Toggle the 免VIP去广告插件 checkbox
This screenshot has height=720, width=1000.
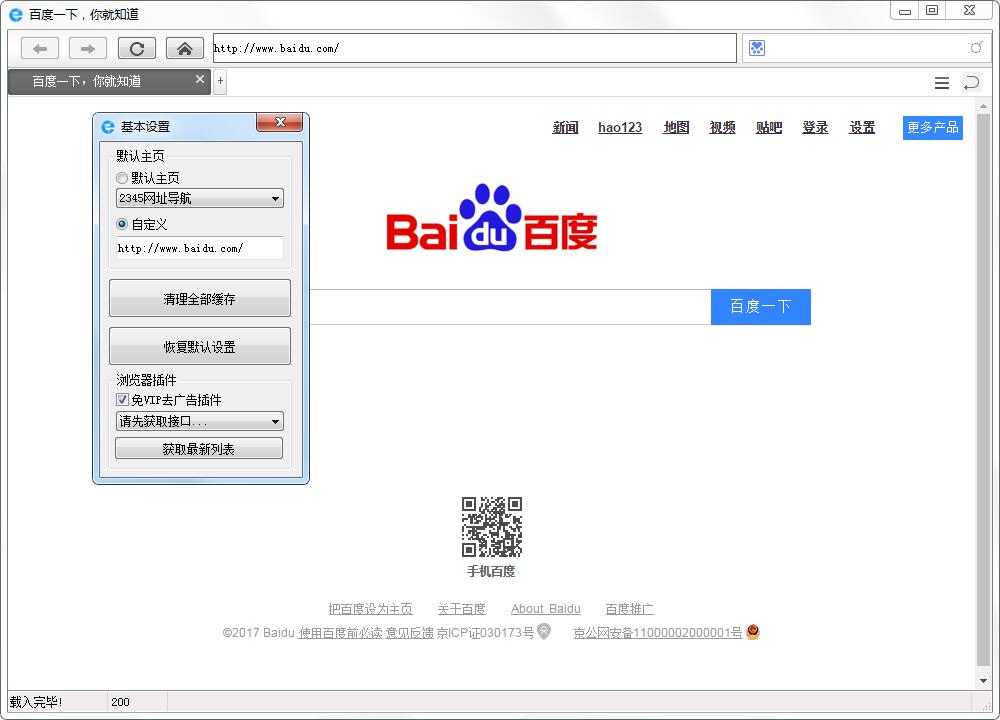point(122,400)
